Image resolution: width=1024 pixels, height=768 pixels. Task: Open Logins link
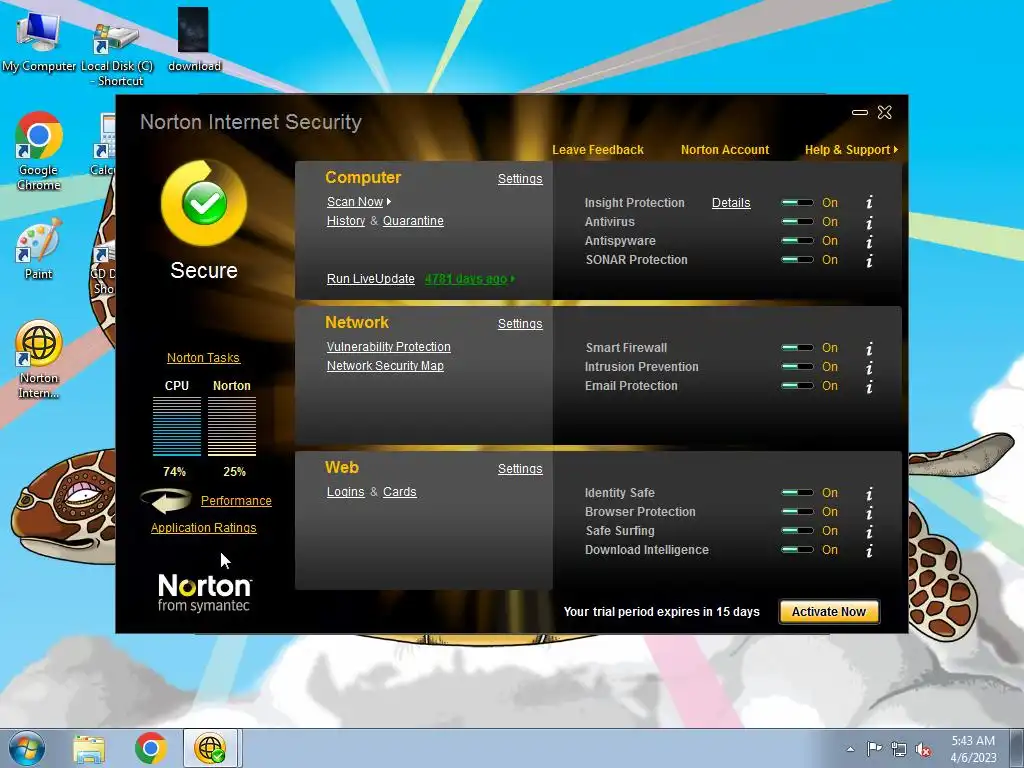click(345, 492)
